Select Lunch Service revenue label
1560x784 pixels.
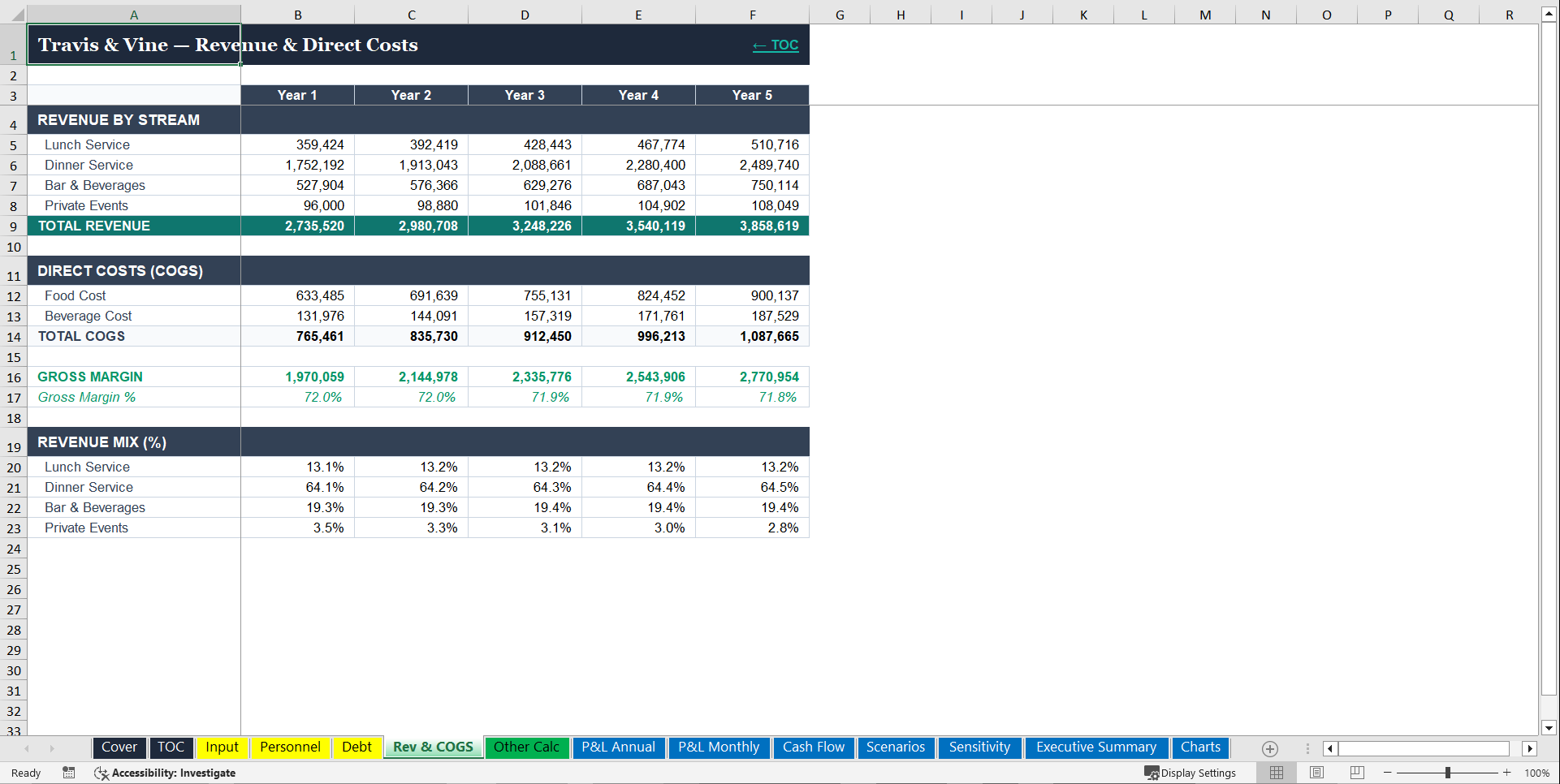134,144
